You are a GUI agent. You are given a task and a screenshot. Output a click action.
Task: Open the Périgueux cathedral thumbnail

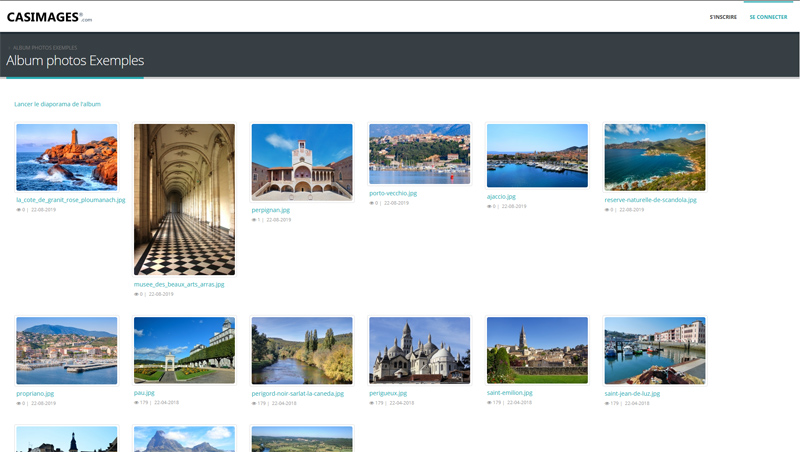(419, 350)
